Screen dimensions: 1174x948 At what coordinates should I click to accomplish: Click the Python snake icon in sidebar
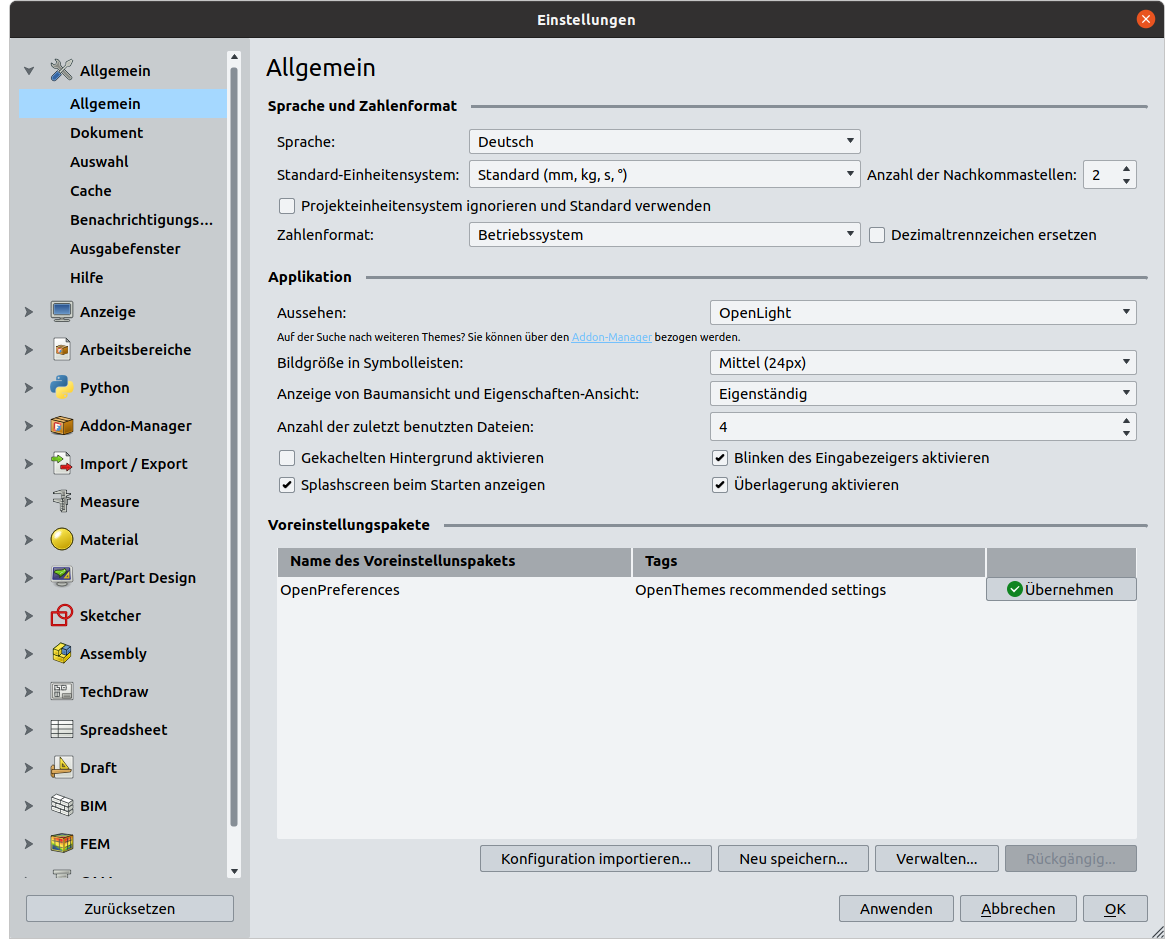point(62,388)
